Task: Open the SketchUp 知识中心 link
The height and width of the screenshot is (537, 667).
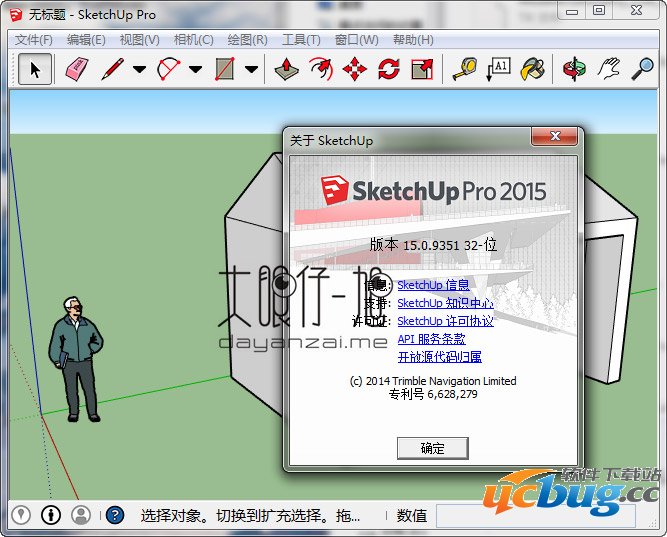Action: pyautogui.click(x=445, y=303)
